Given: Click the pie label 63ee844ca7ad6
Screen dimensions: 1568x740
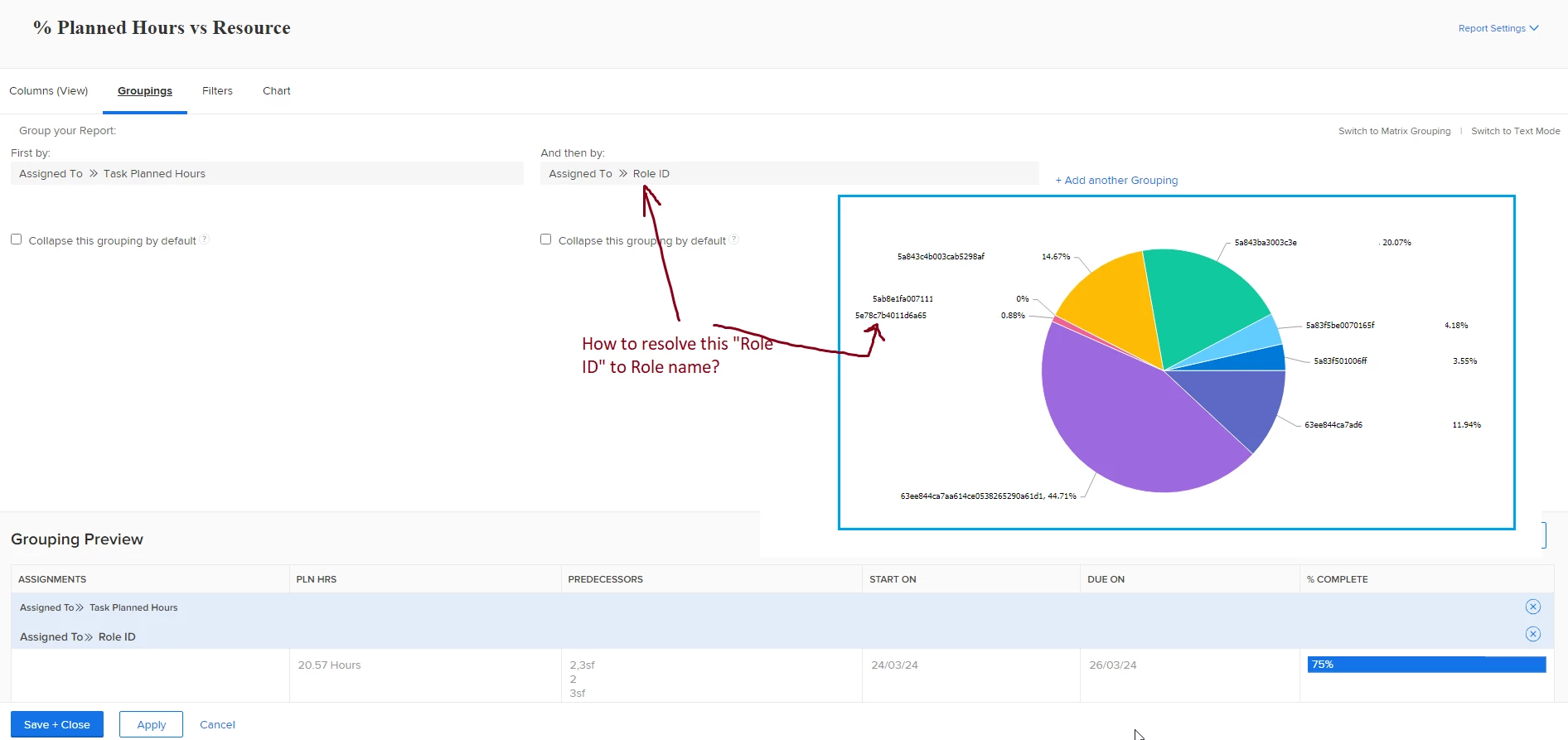Looking at the screenshot, I should (x=1333, y=425).
